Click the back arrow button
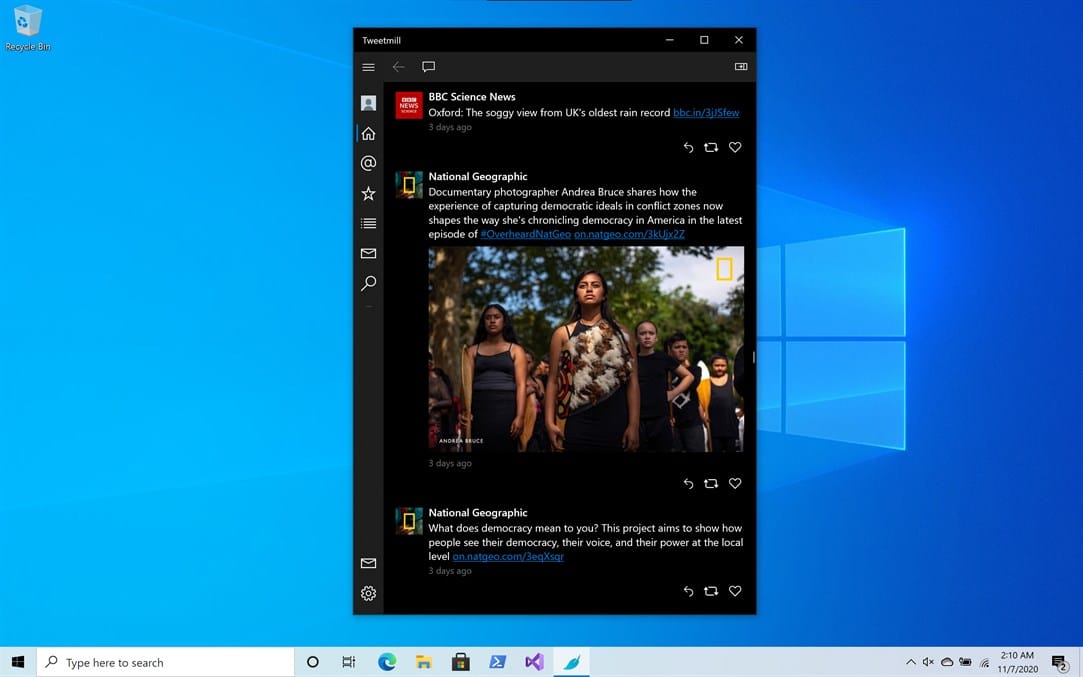The width and height of the screenshot is (1083, 677). coord(398,67)
